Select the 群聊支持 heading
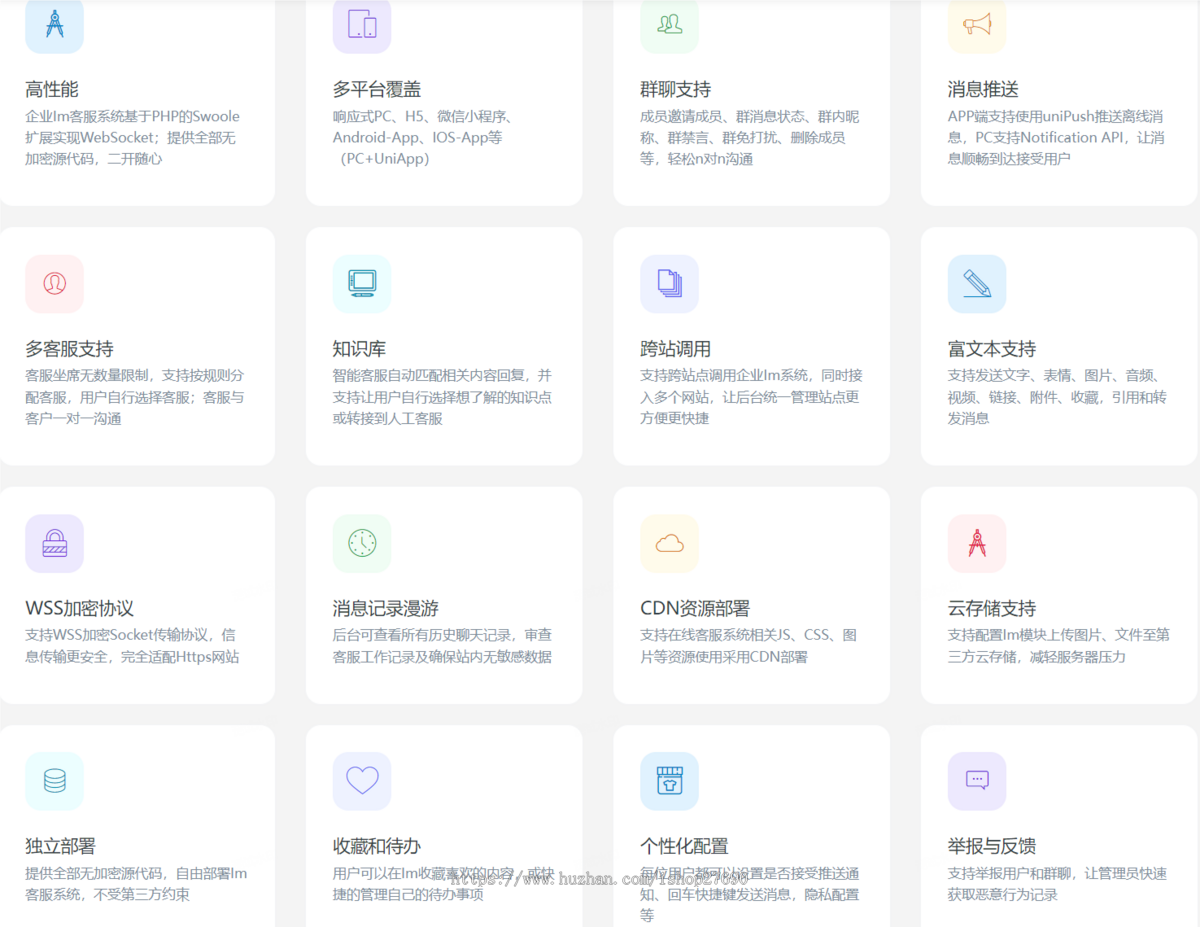Image resolution: width=1200 pixels, height=927 pixels. (676, 89)
